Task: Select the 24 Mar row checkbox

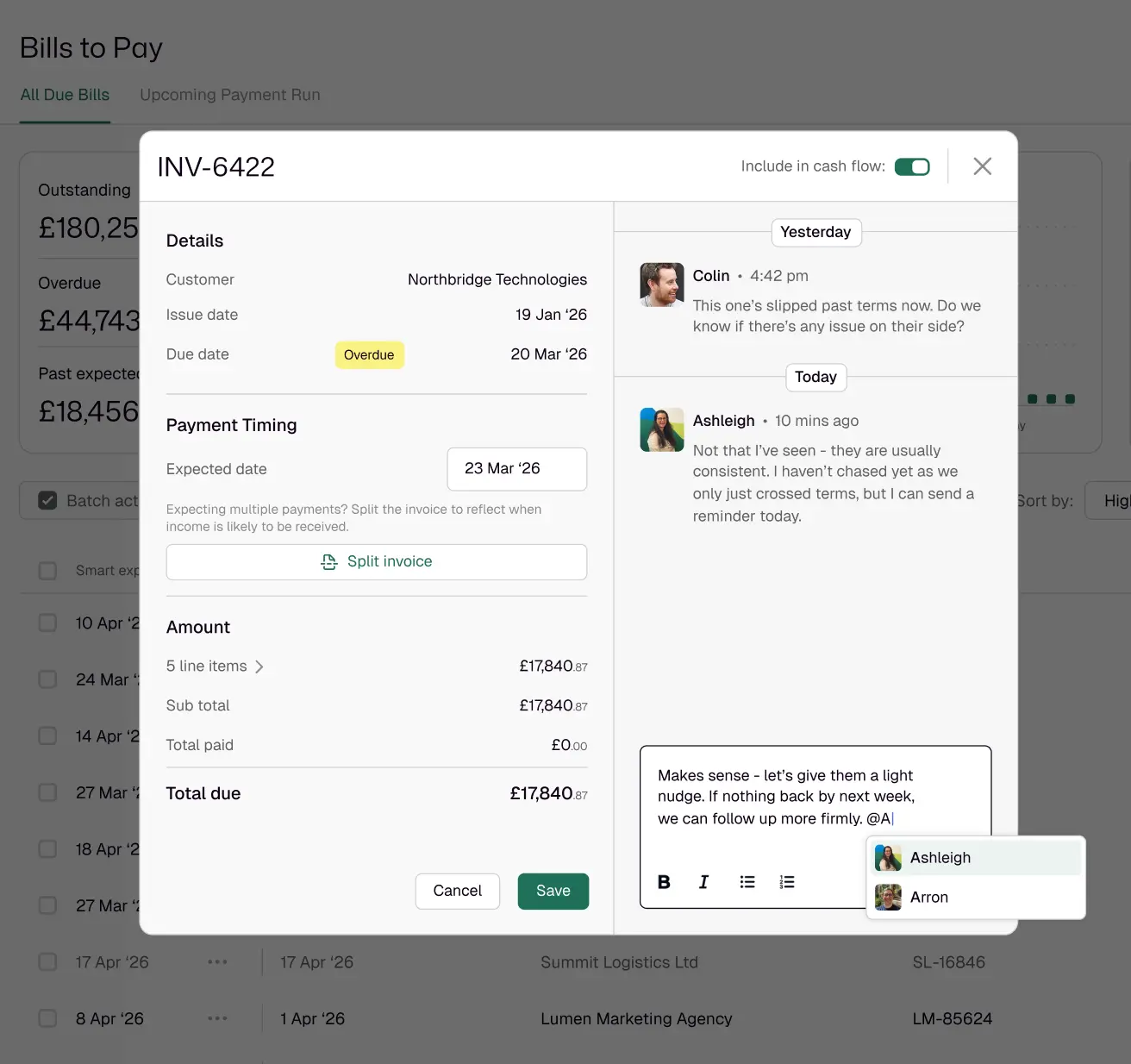Action: coord(48,679)
